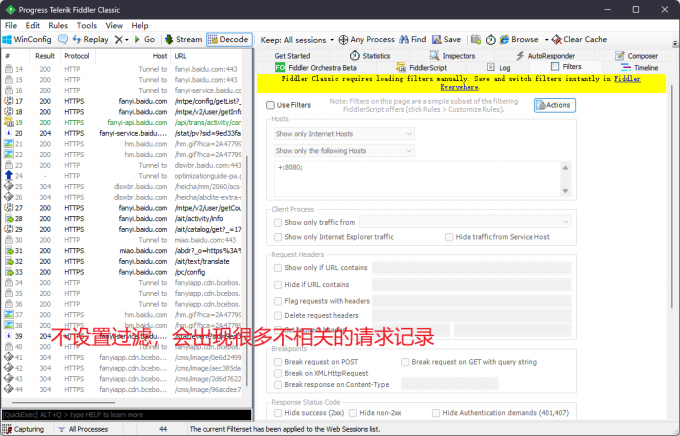Open the File menu
The height and width of the screenshot is (436, 680).
(x=11, y=26)
